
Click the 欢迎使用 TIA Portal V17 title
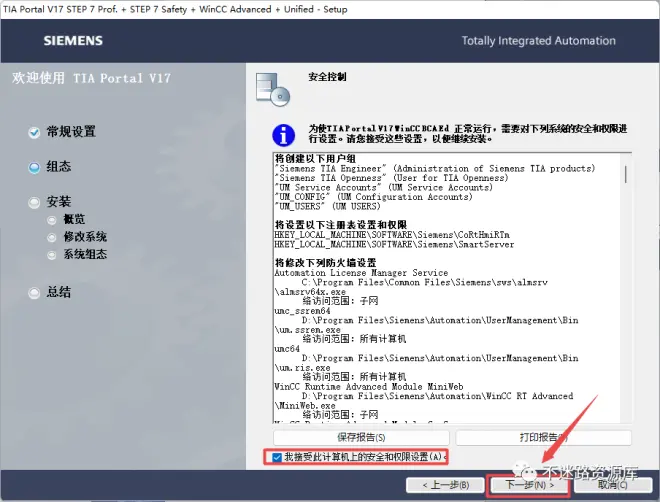(x=91, y=78)
